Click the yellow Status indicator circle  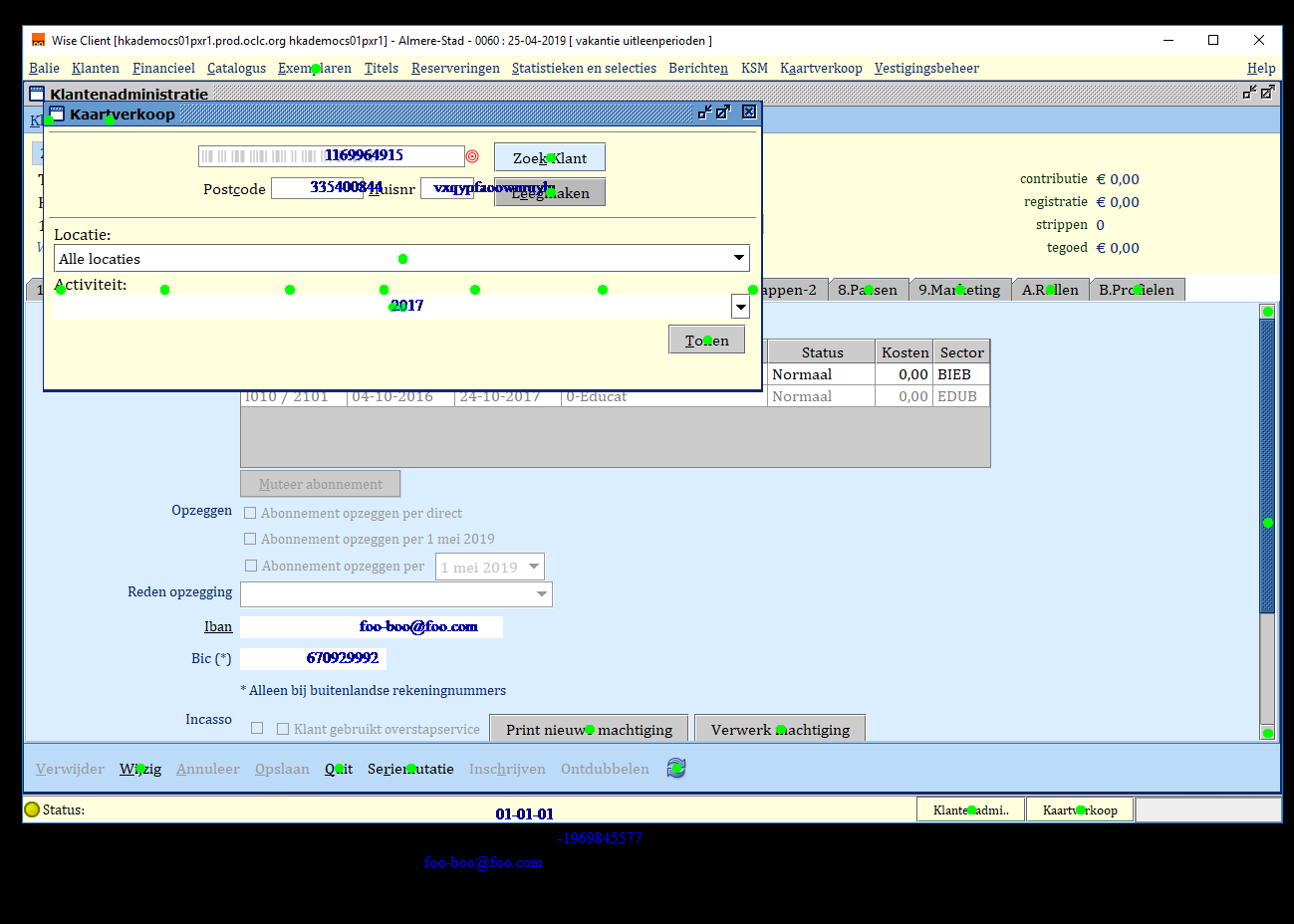tap(32, 809)
